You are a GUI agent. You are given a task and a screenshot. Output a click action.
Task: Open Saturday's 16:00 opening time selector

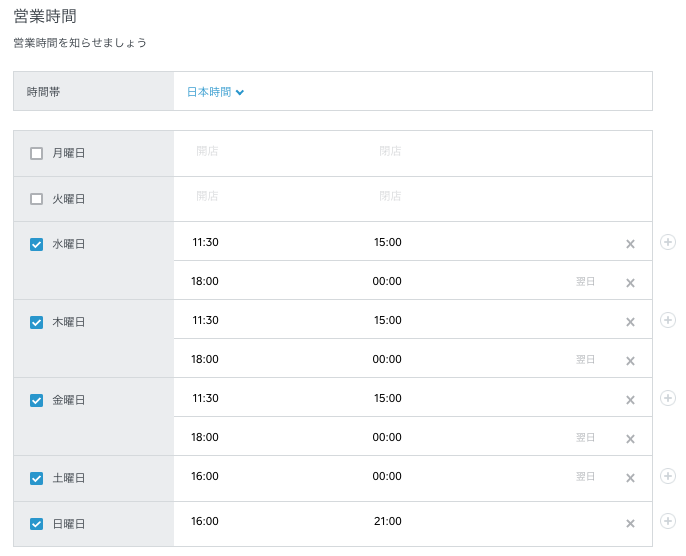click(x=205, y=477)
